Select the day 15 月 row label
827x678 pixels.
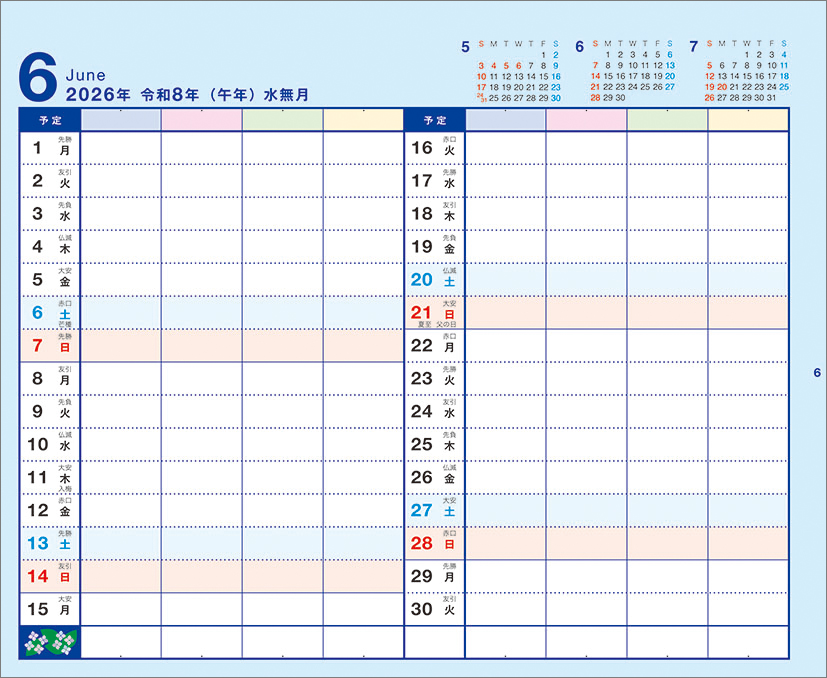(x=50, y=609)
